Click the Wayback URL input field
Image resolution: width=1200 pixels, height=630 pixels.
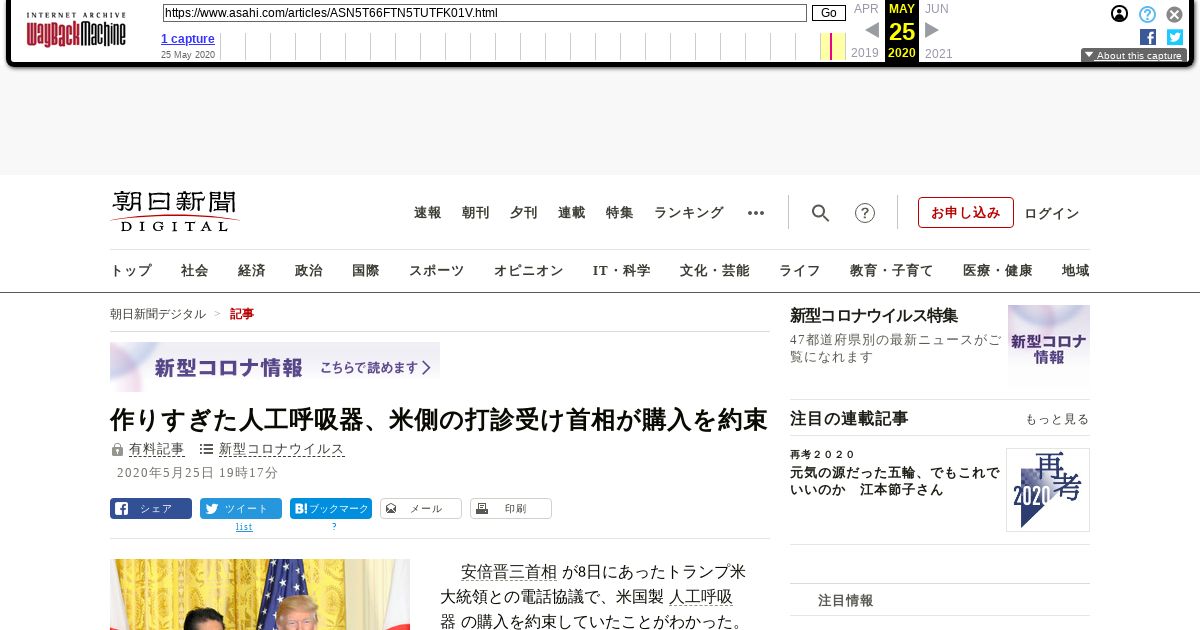(x=484, y=13)
